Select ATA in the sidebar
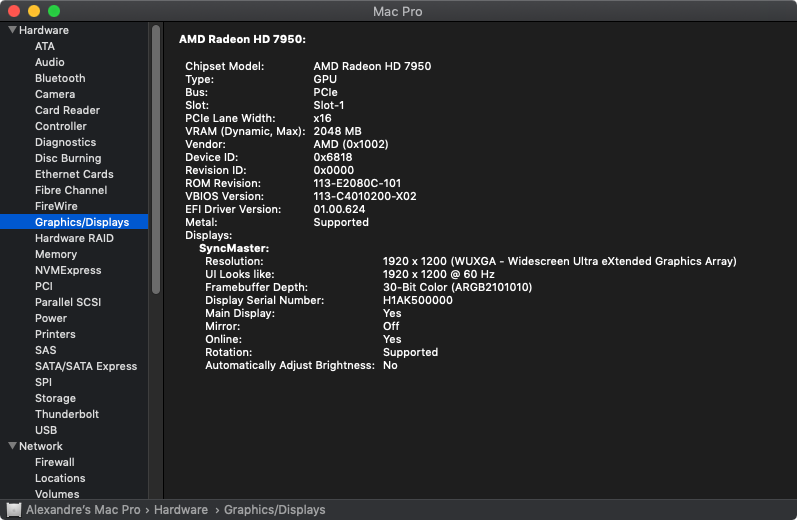Image resolution: width=797 pixels, height=520 pixels. click(x=45, y=46)
